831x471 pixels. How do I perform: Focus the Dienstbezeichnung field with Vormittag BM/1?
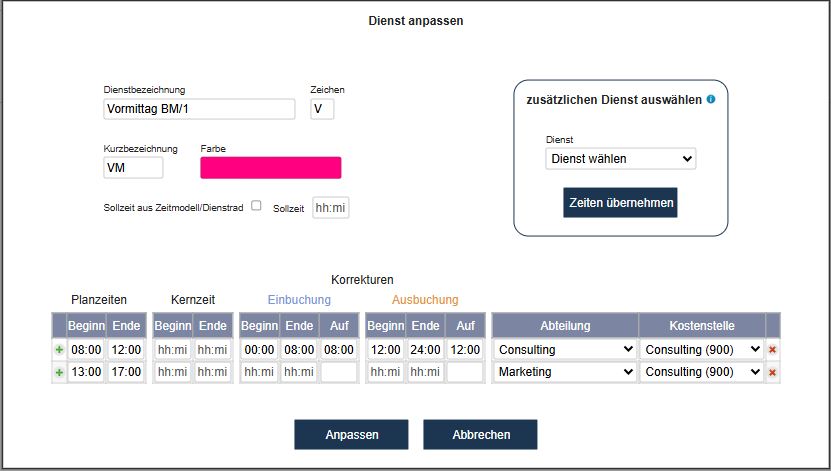[x=199, y=109]
